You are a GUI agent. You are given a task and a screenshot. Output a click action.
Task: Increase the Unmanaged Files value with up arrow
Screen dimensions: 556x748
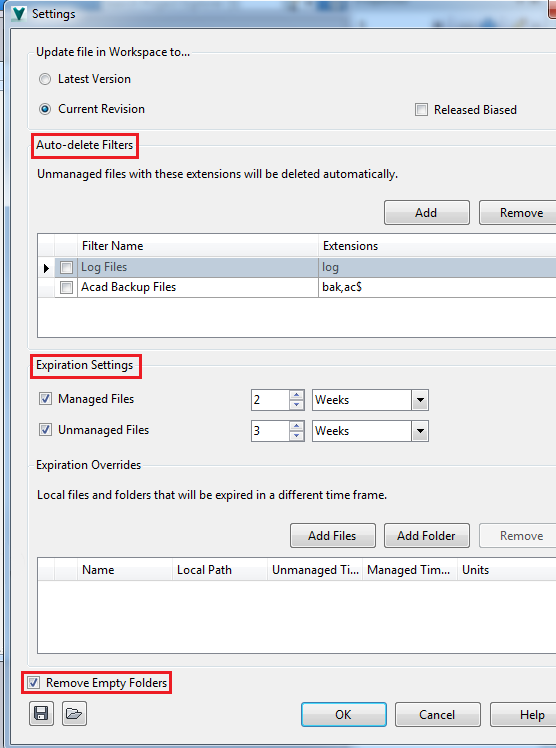(x=297, y=426)
